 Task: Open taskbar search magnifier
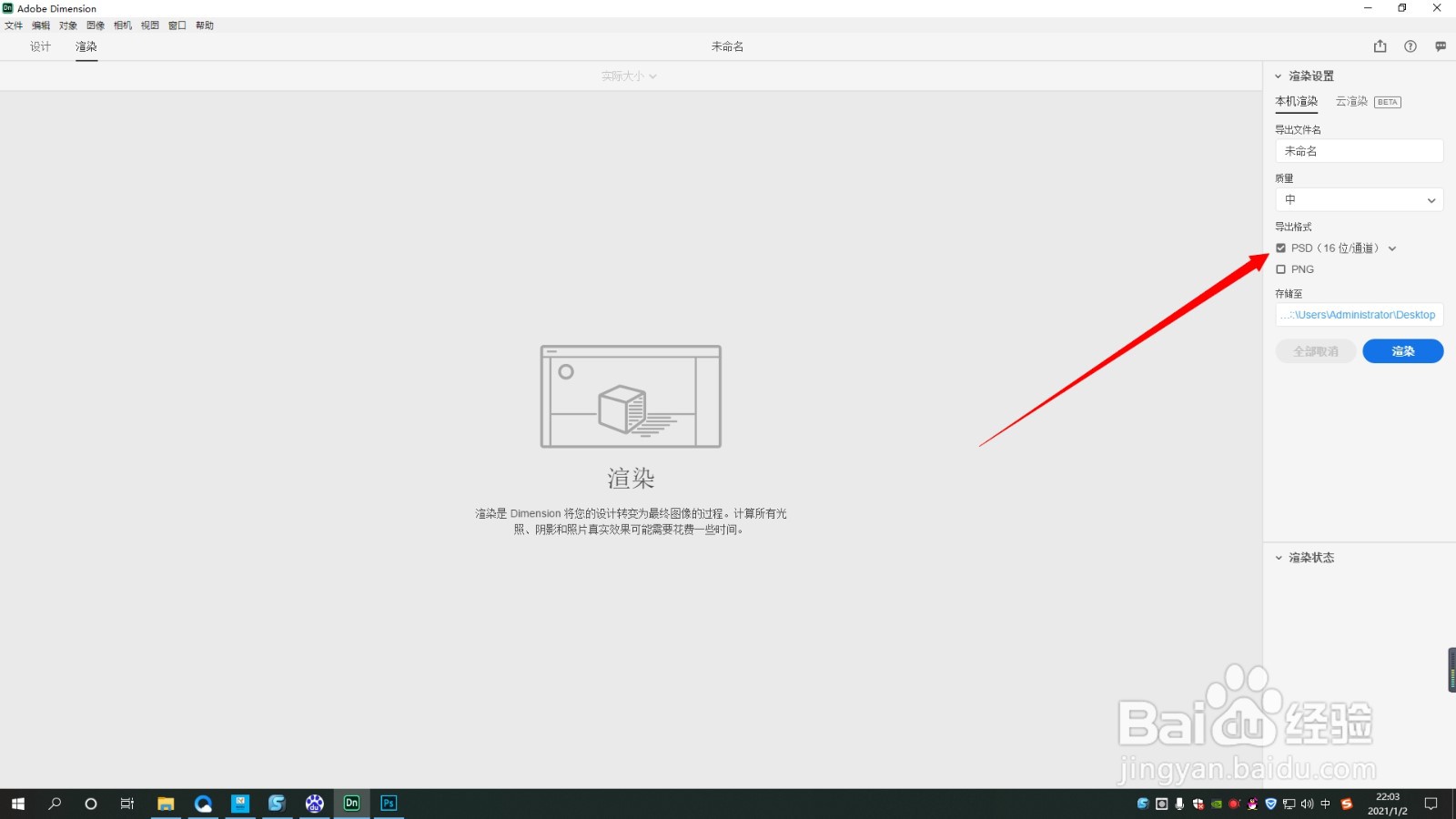(55, 804)
